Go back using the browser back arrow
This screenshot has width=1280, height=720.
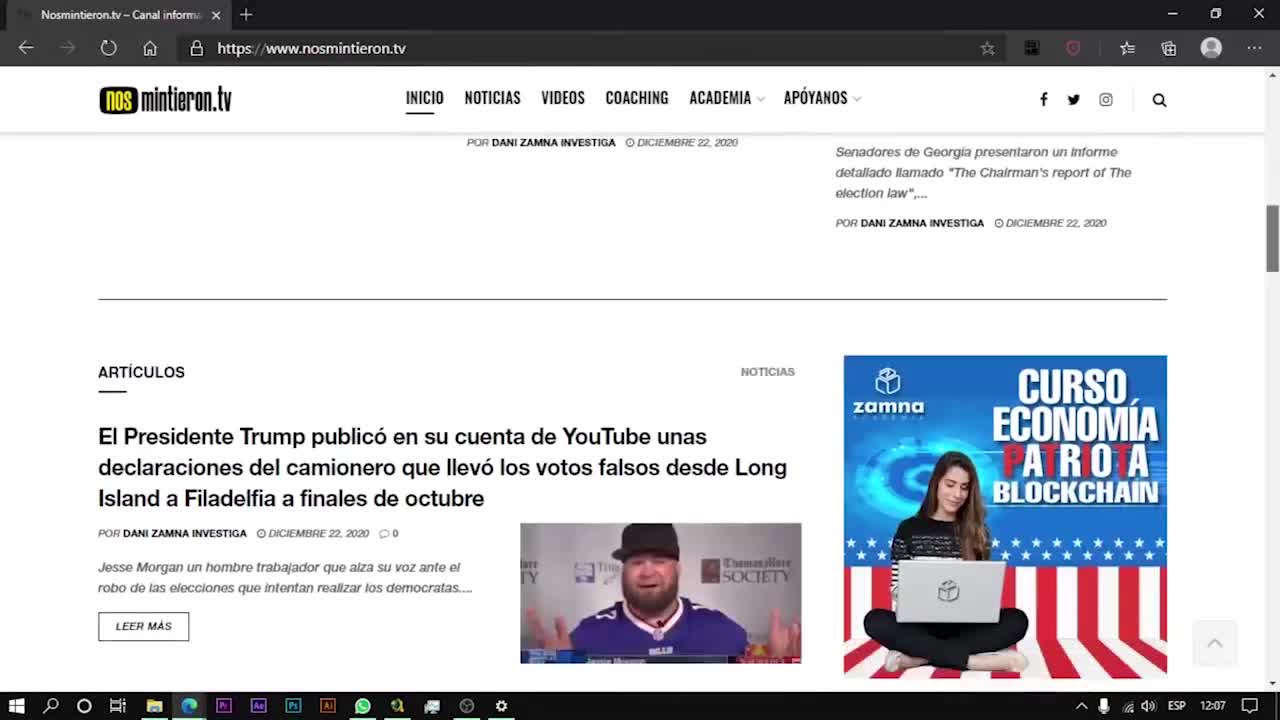(26, 48)
